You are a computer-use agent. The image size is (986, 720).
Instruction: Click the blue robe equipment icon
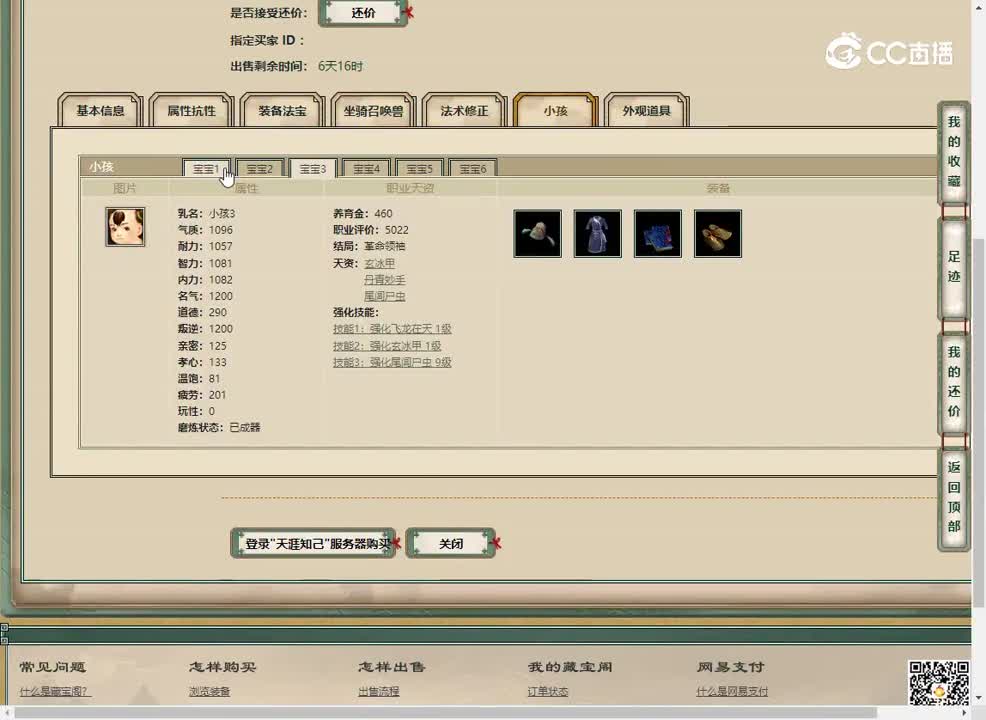pos(597,233)
